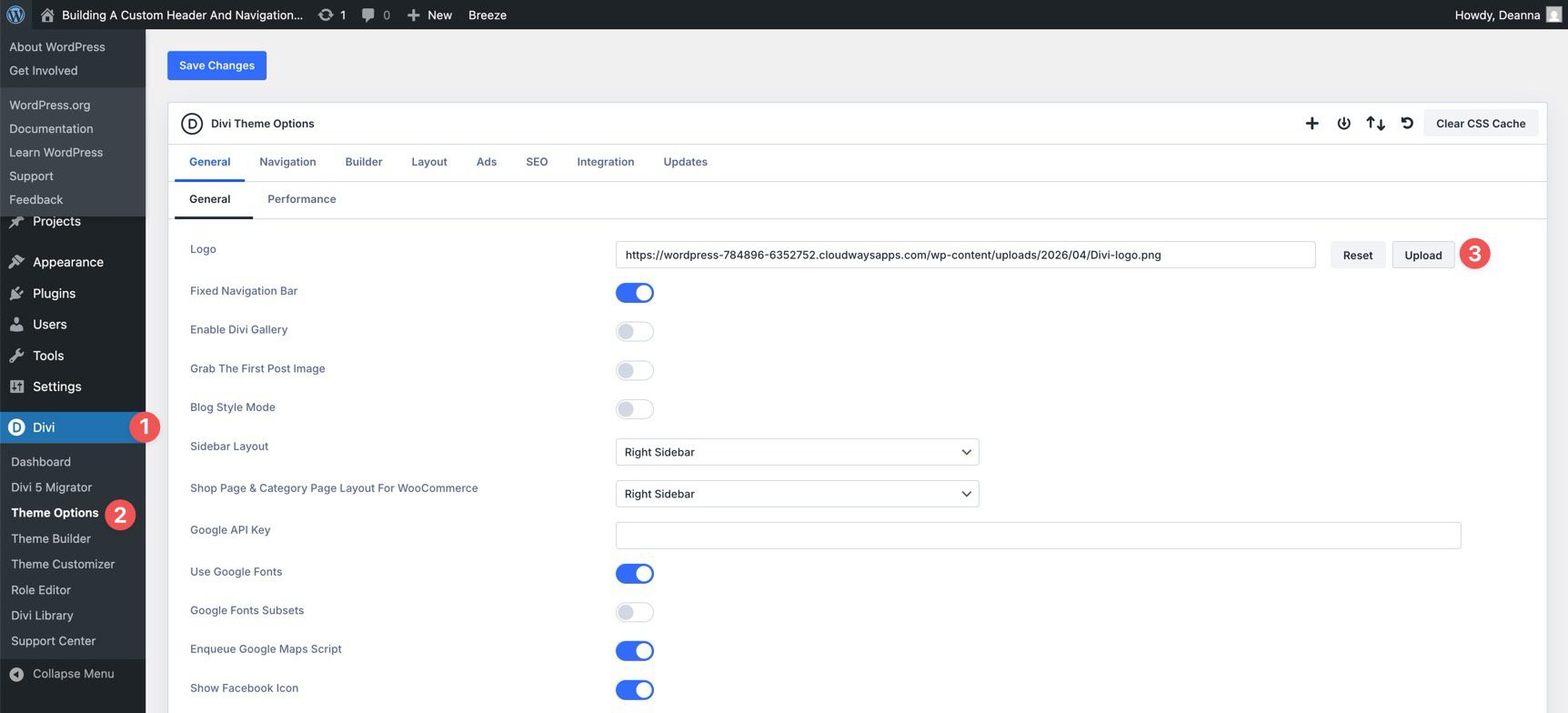The width and height of the screenshot is (1568, 713).
Task: Disable Enqueue Google Maps Script toggle
Action: click(635, 651)
